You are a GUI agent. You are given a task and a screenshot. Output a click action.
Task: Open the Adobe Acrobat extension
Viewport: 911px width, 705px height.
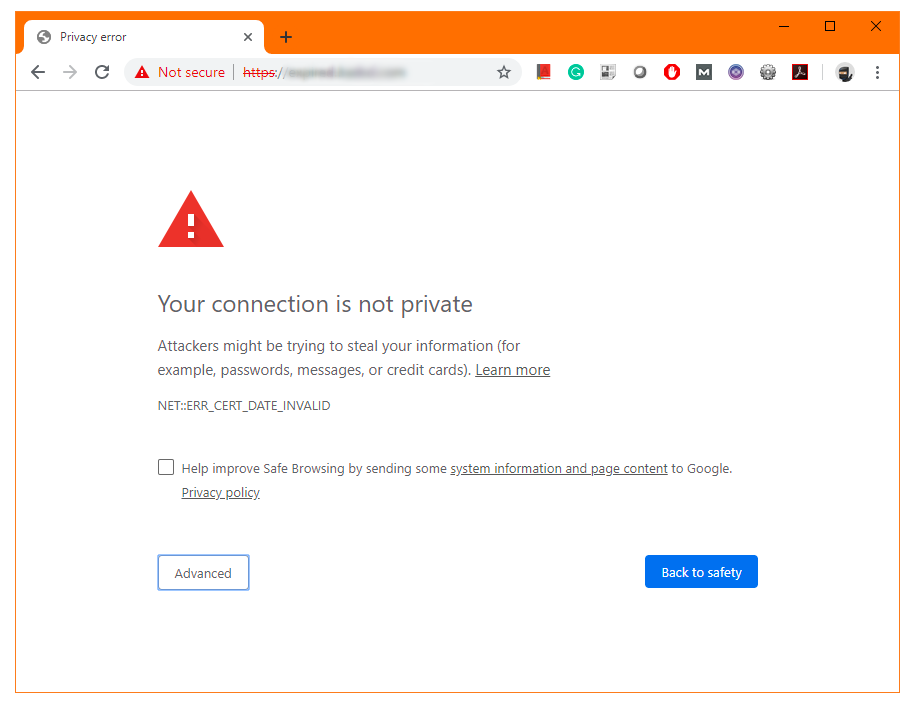click(800, 72)
